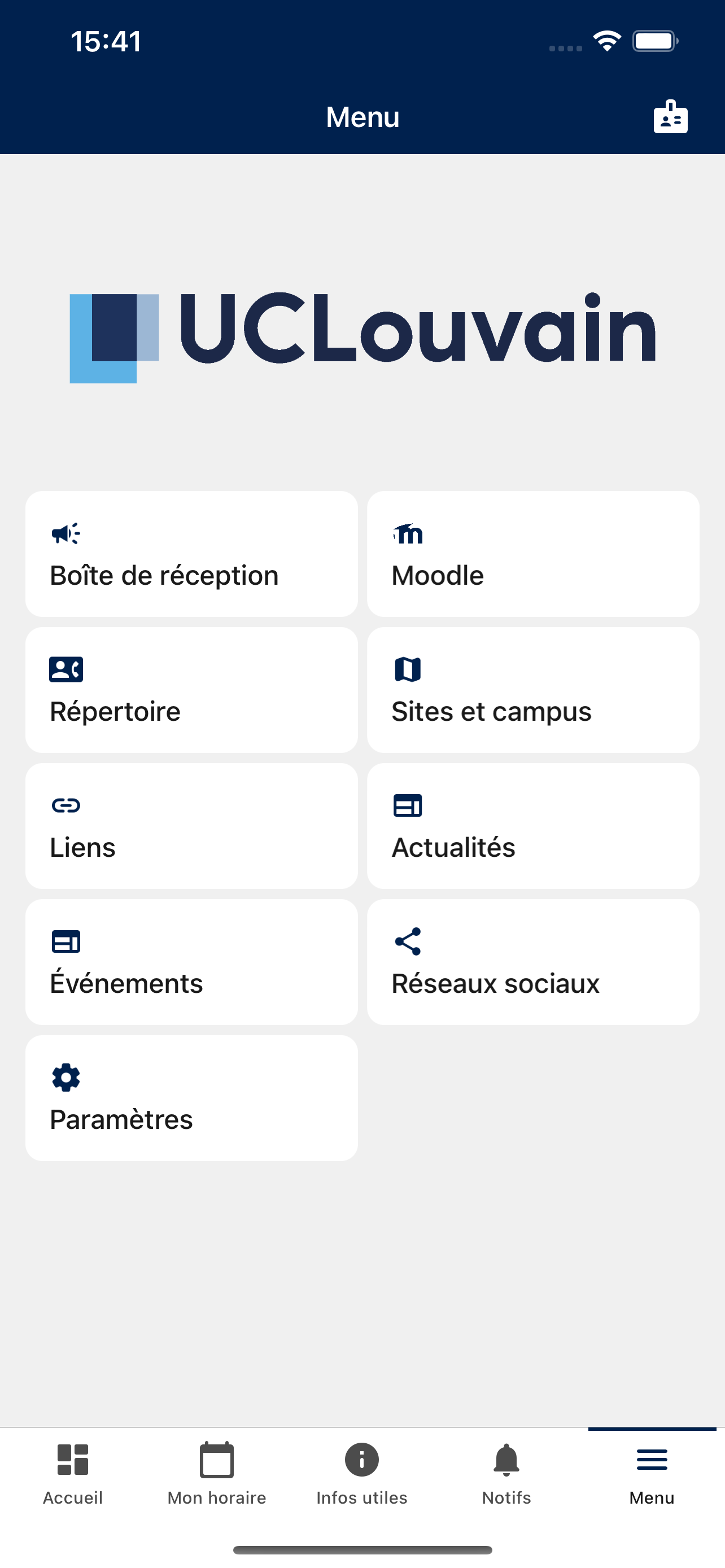Switch to the Accueil tab
The height and width of the screenshot is (1568, 725).
click(72, 1473)
